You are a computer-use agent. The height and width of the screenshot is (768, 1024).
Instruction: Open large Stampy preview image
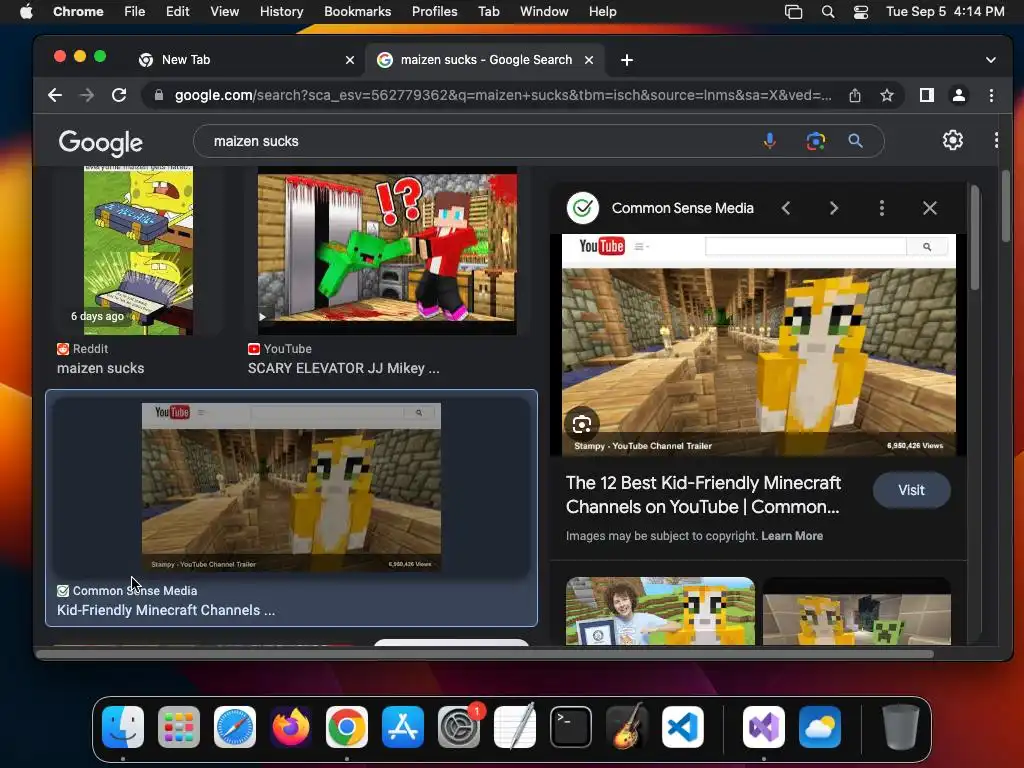[x=759, y=345]
